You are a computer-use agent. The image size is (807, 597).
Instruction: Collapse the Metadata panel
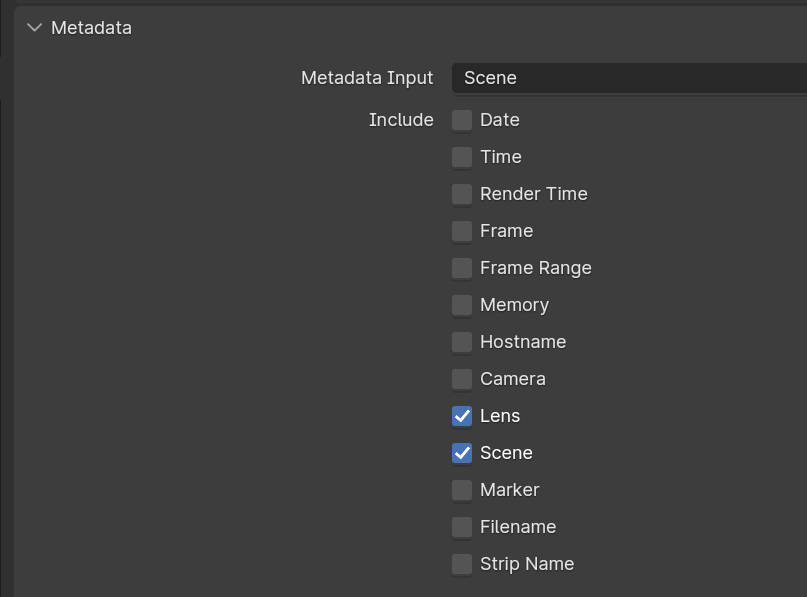coord(34,28)
